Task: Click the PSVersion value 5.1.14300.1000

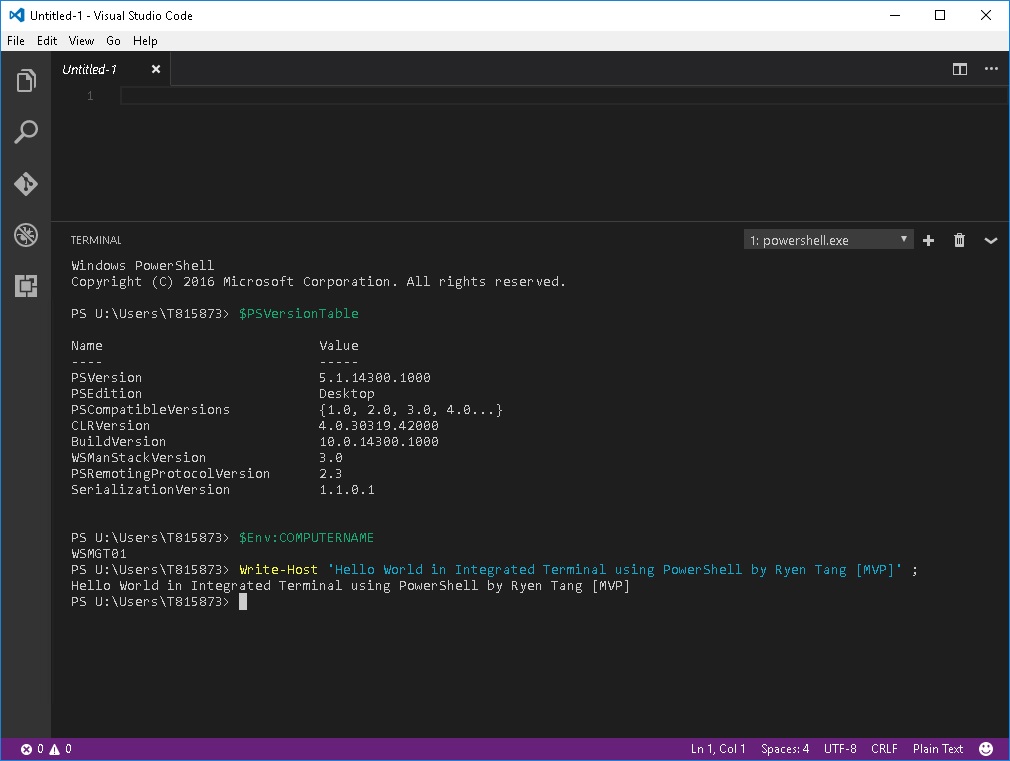Action: [x=375, y=378]
